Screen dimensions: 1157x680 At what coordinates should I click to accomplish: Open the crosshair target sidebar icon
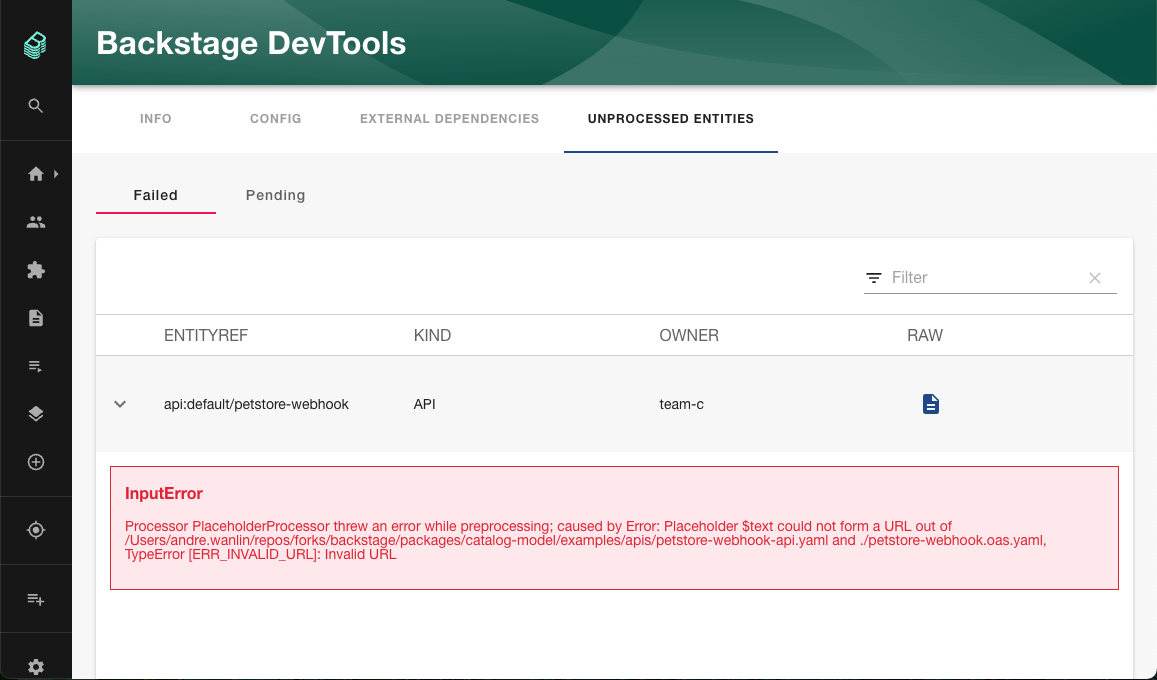[35, 530]
